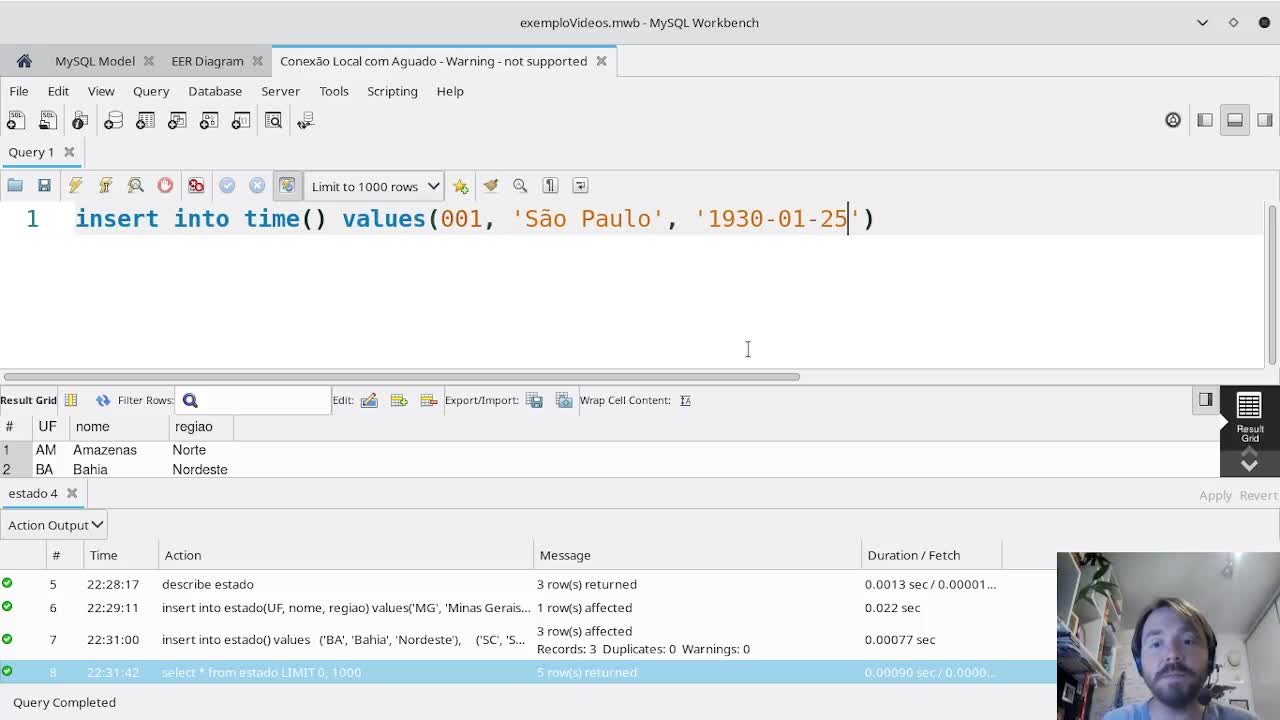Image resolution: width=1280 pixels, height=720 pixels.
Task: Go to the Workbench home screen
Action: [x=24, y=61]
